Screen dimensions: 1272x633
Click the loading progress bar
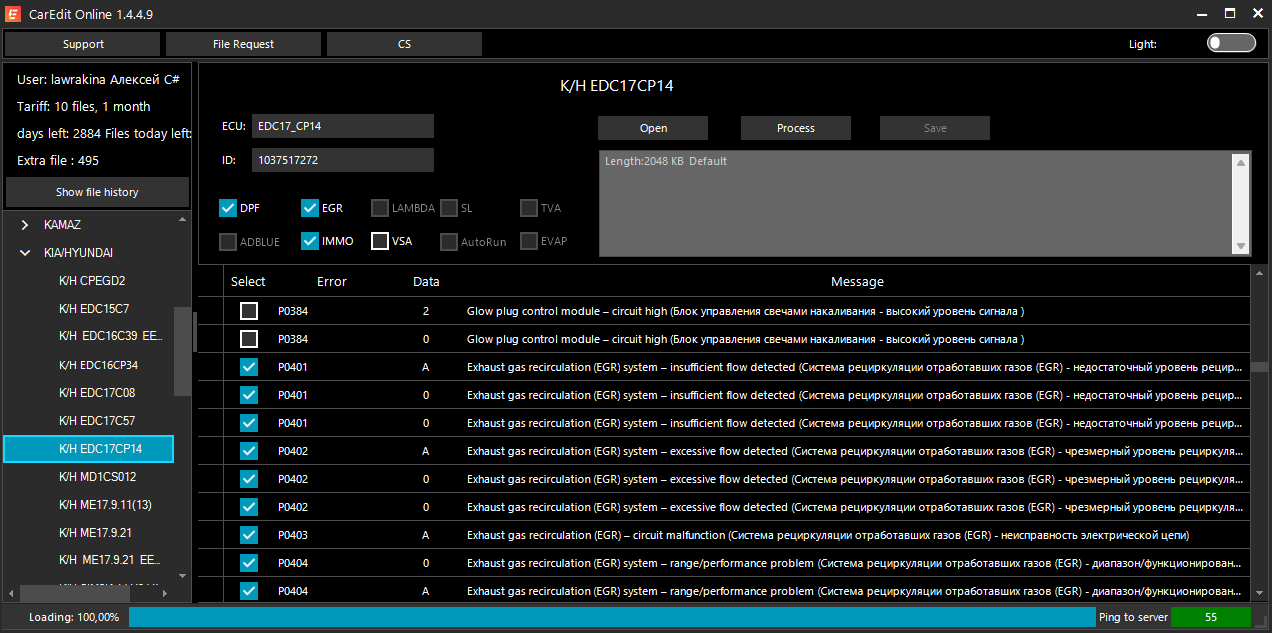[612, 617]
